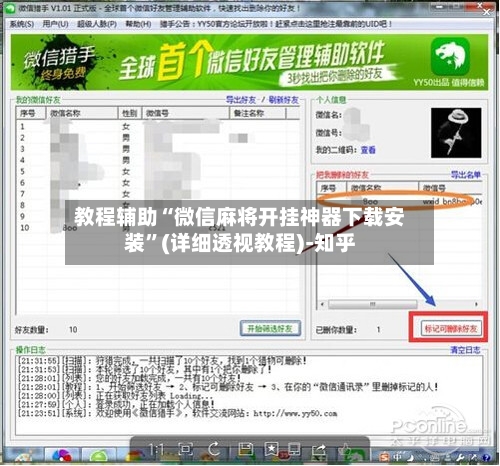Click the 刷新好友 link

point(284,100)
